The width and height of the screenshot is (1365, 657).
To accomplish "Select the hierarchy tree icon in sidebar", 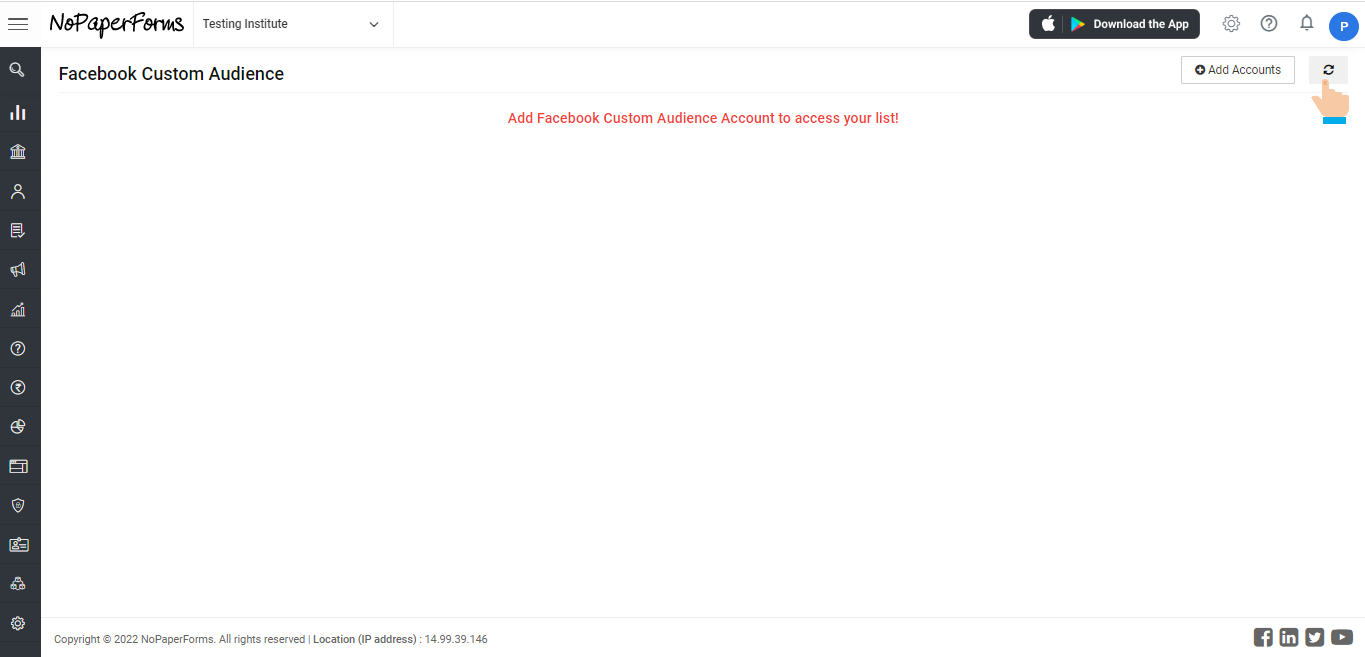I will pyautogui.click(x=17, y=584).
